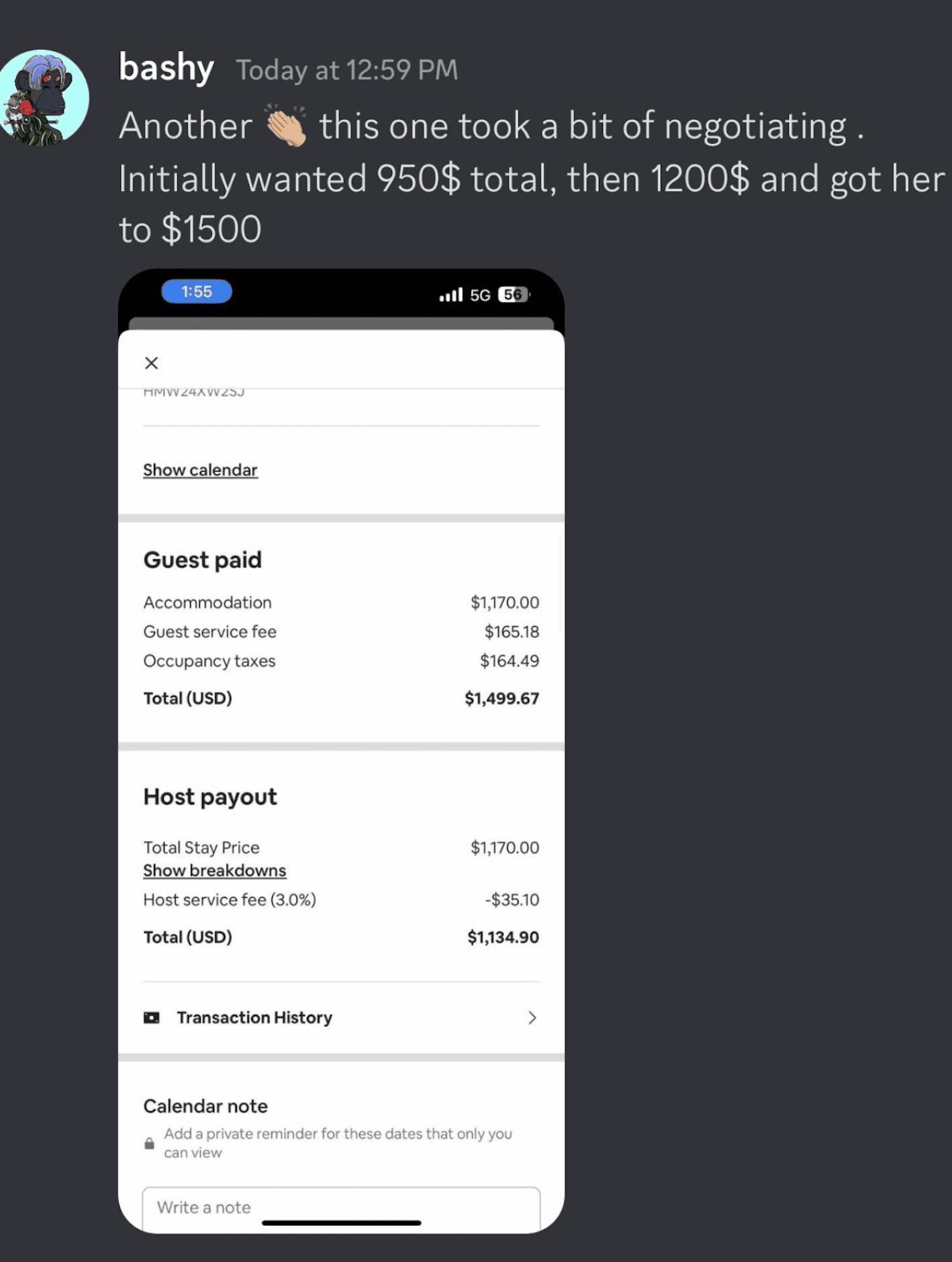Tap the home indicator bar at bottom
The width and height of the screenshot is (952, 1262).
click(341, 1223)
